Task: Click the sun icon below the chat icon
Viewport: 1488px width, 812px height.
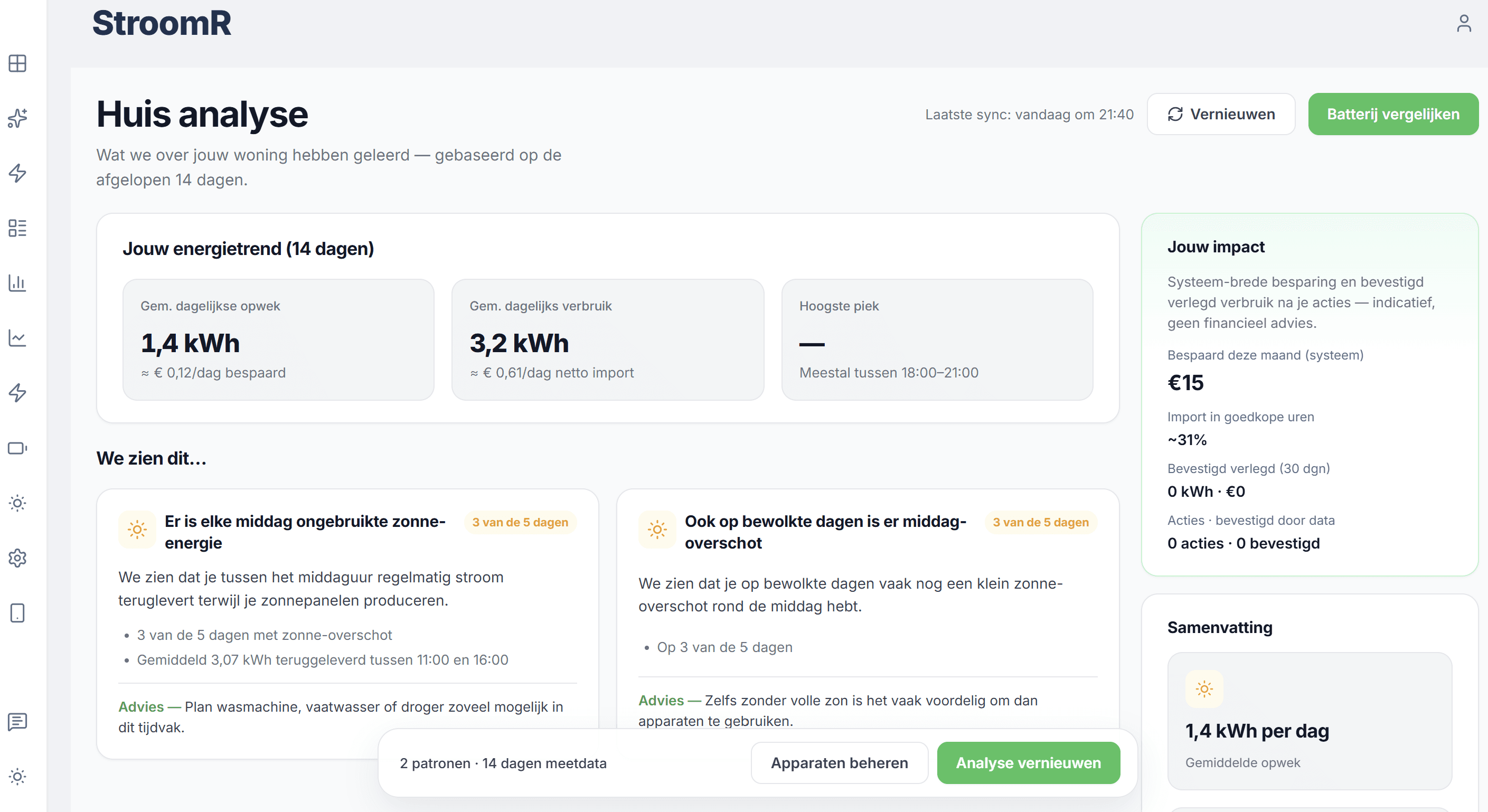Action: click(x=17, y=776)
